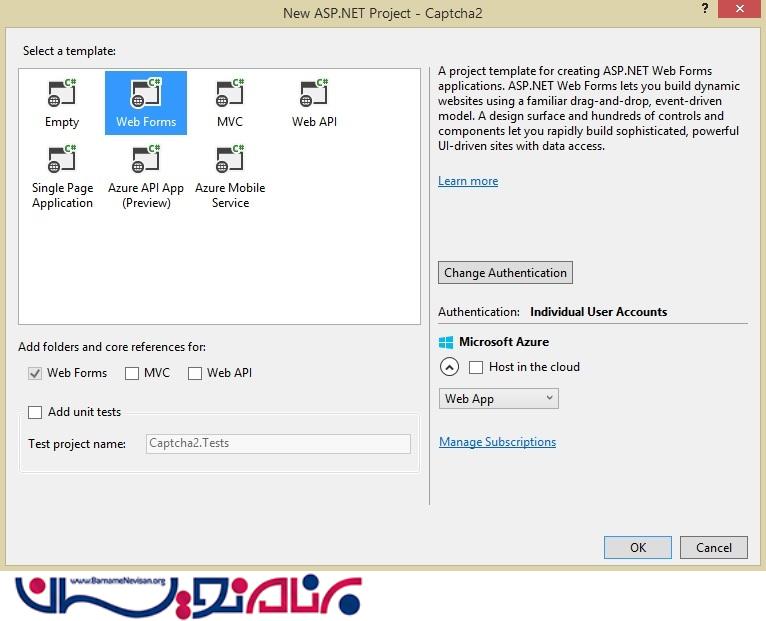Enable the MVC folders checkbox
This screenshot has width=766, height=621.
[x=132, y=373]
